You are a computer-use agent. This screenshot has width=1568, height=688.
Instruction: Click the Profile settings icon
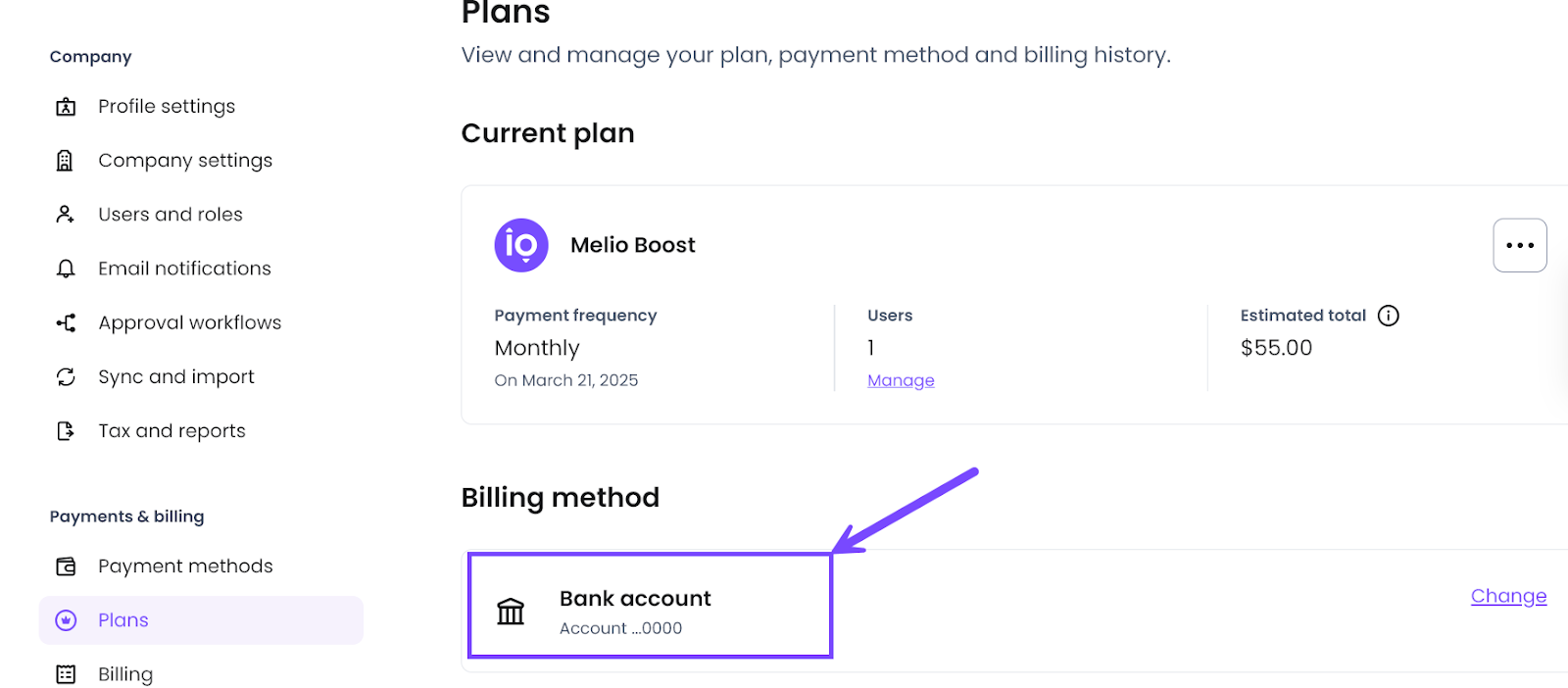pyautogui.click(x=66, y=107)
